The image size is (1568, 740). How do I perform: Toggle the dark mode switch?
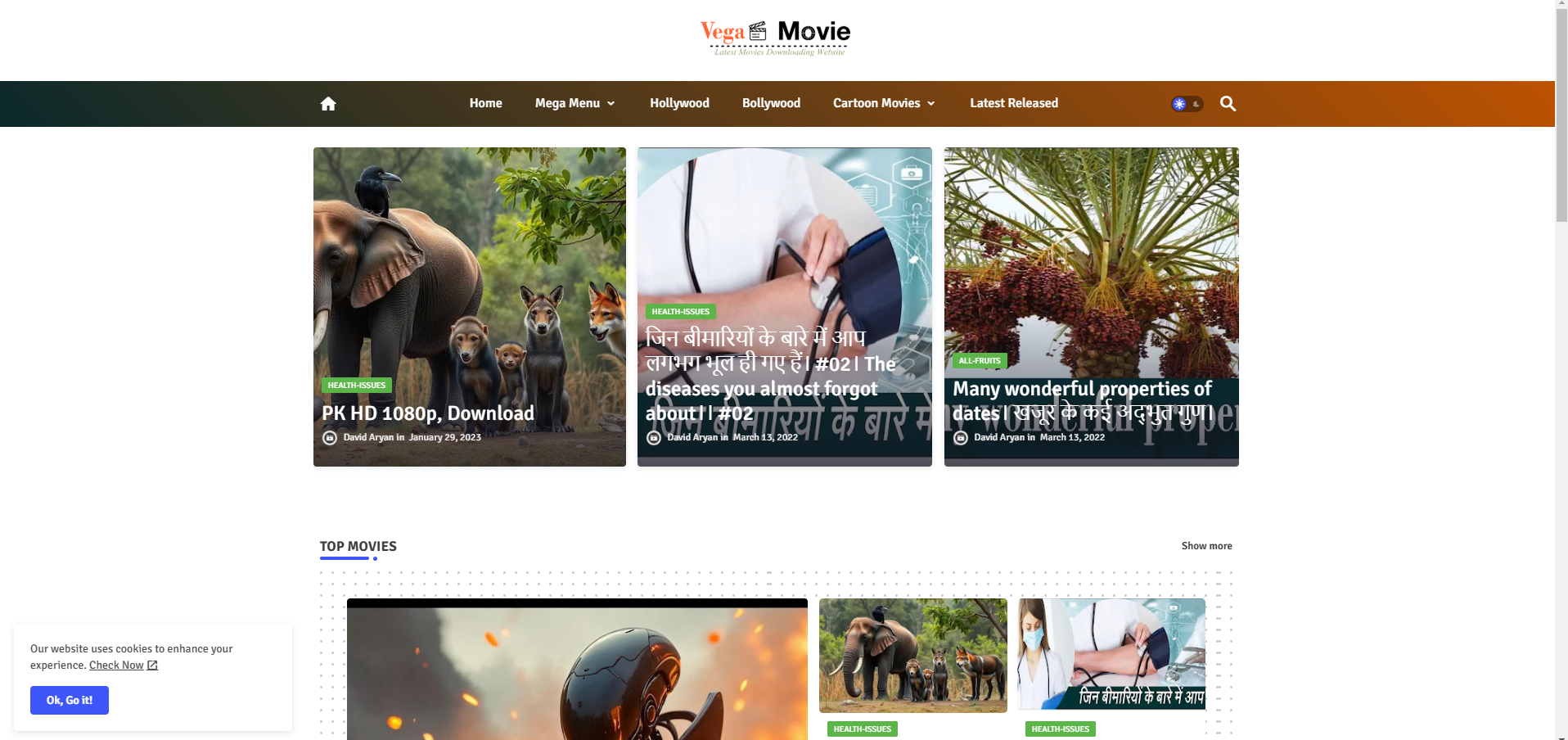pyautogui.click(x=1187, y=104)
